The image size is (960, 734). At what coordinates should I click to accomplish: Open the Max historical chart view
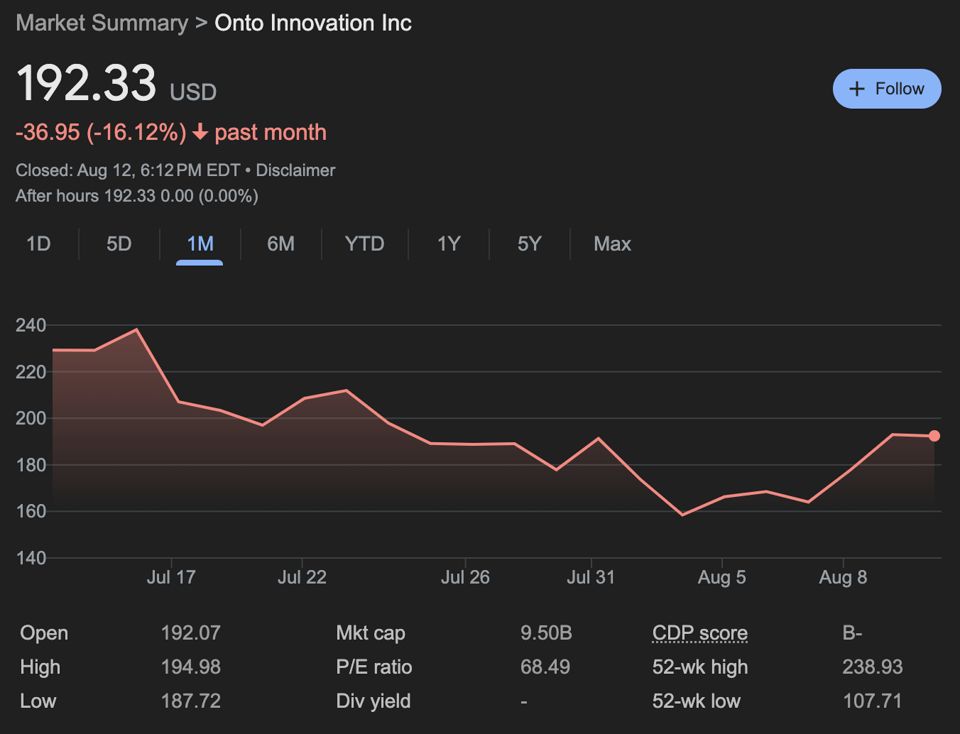coord(610,243)
